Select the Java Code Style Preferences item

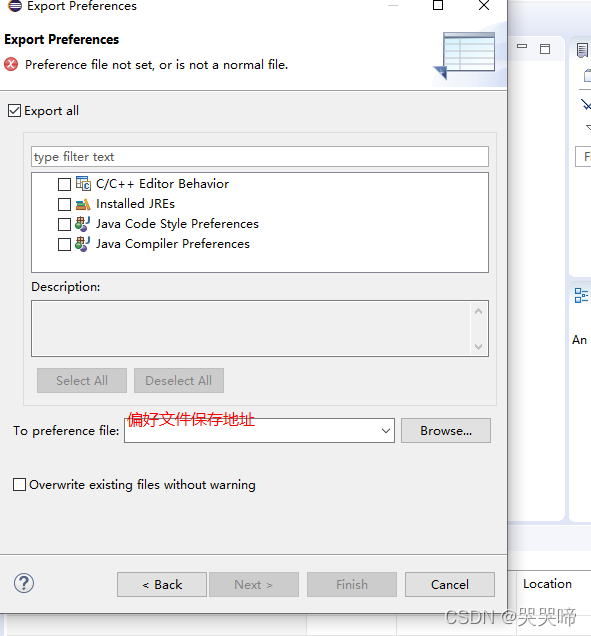coord(177,224)
